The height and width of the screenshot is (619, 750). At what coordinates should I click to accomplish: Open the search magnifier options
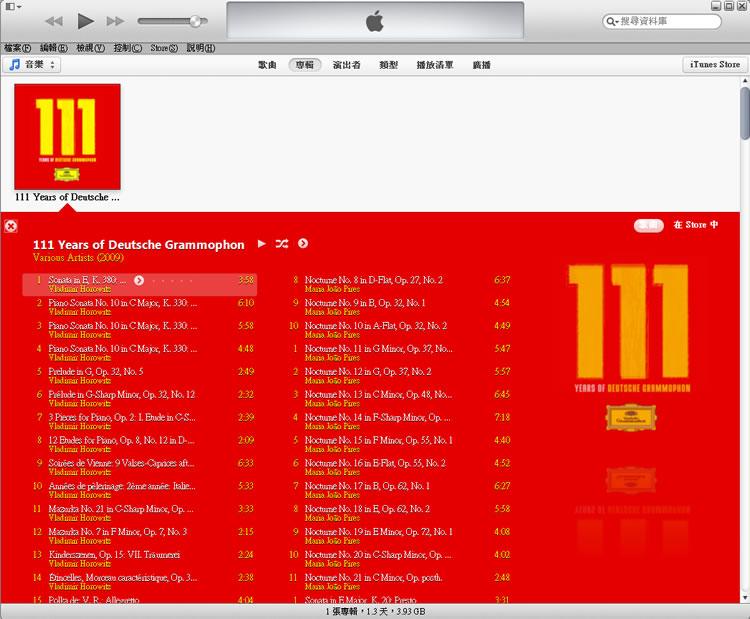click(612, 22)
